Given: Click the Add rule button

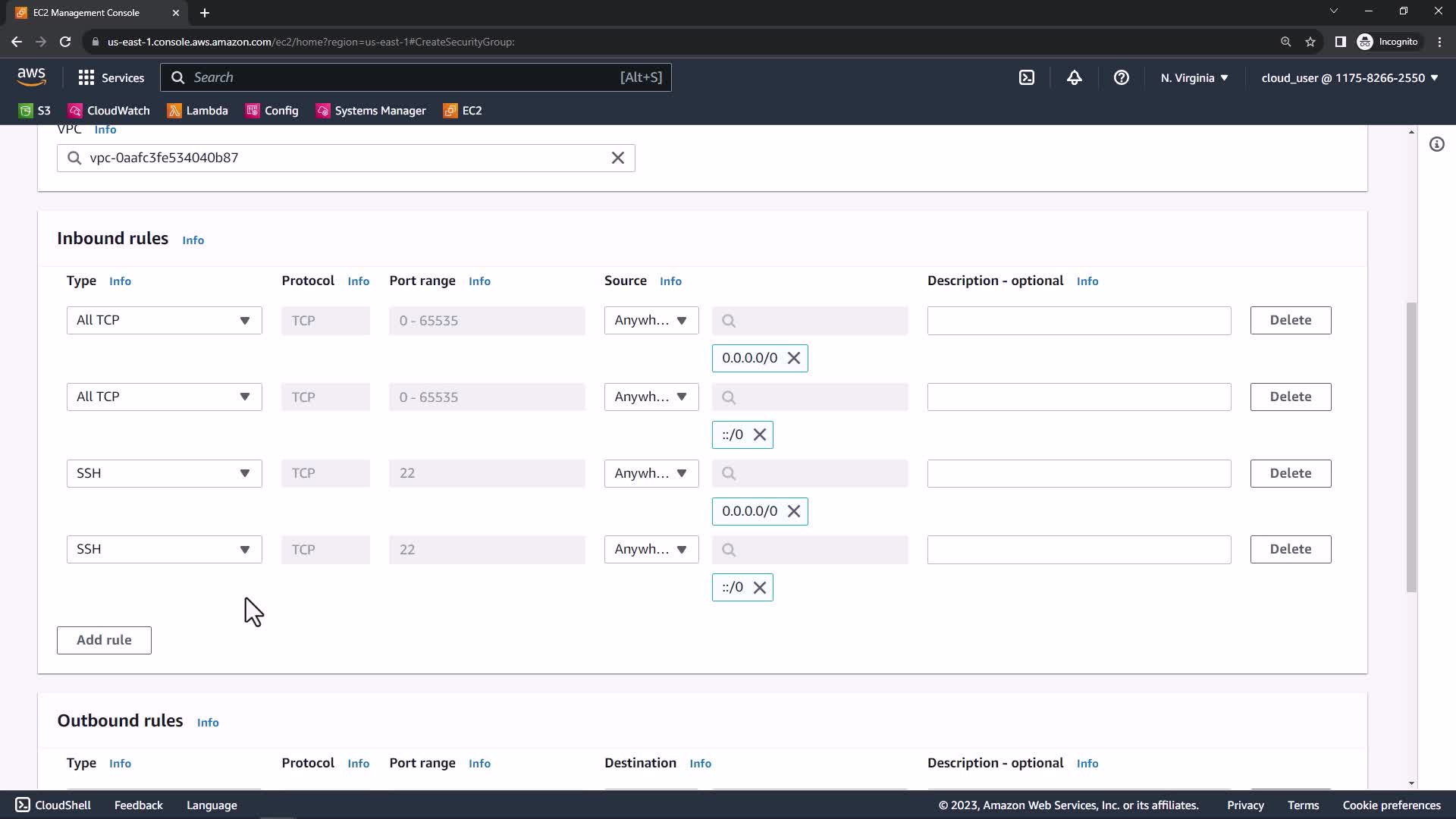Looking at the screenshot, I should point(104,640).
